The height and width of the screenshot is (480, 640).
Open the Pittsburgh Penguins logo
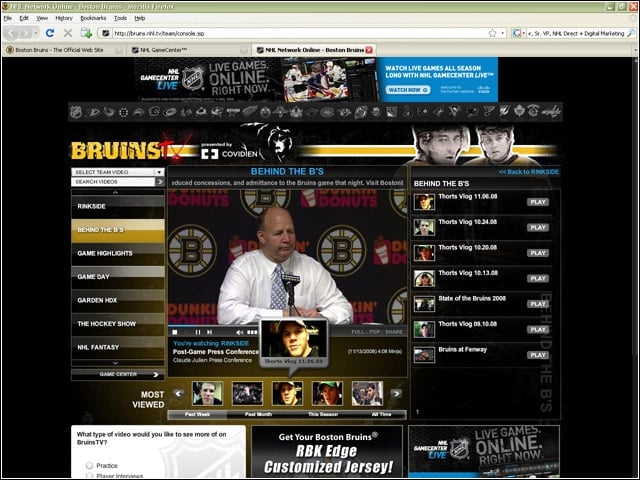click(454, 111)
